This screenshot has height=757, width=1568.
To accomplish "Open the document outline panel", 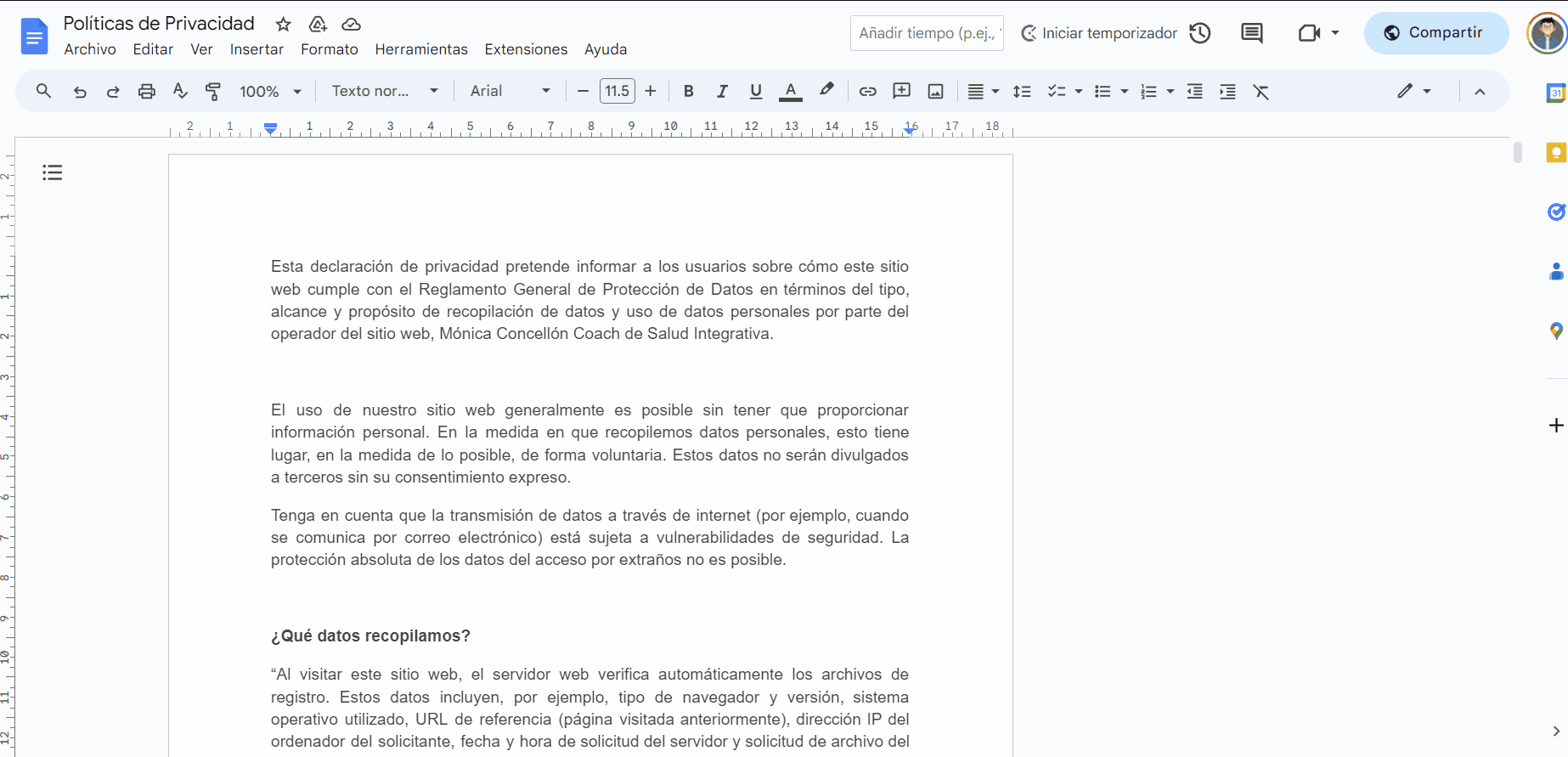I will (53, 173).
